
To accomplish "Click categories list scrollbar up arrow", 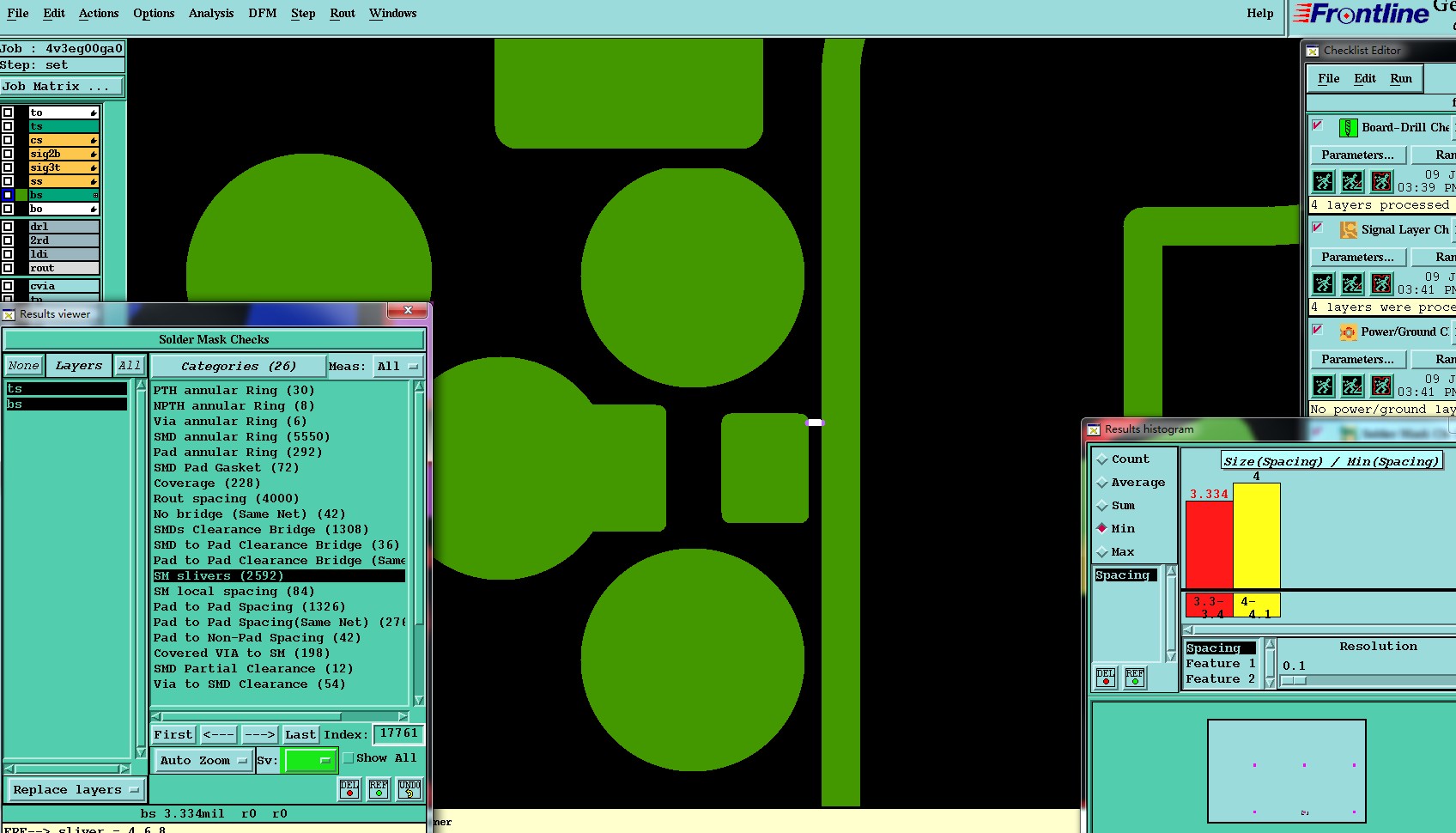I will (x=419, y=386).
